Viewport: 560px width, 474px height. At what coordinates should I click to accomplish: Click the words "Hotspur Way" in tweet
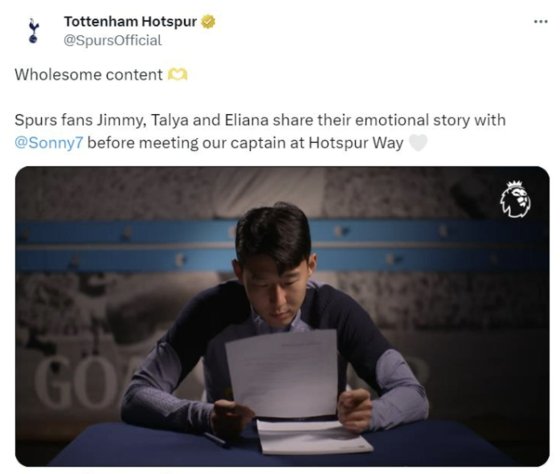356,143
